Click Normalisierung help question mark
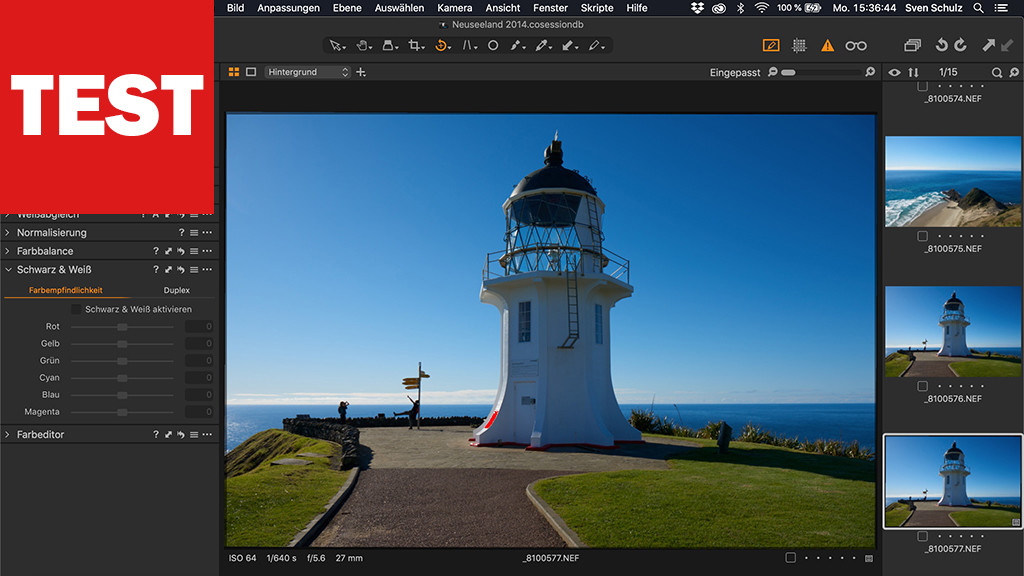1024x576 pixels. point(182,232)
